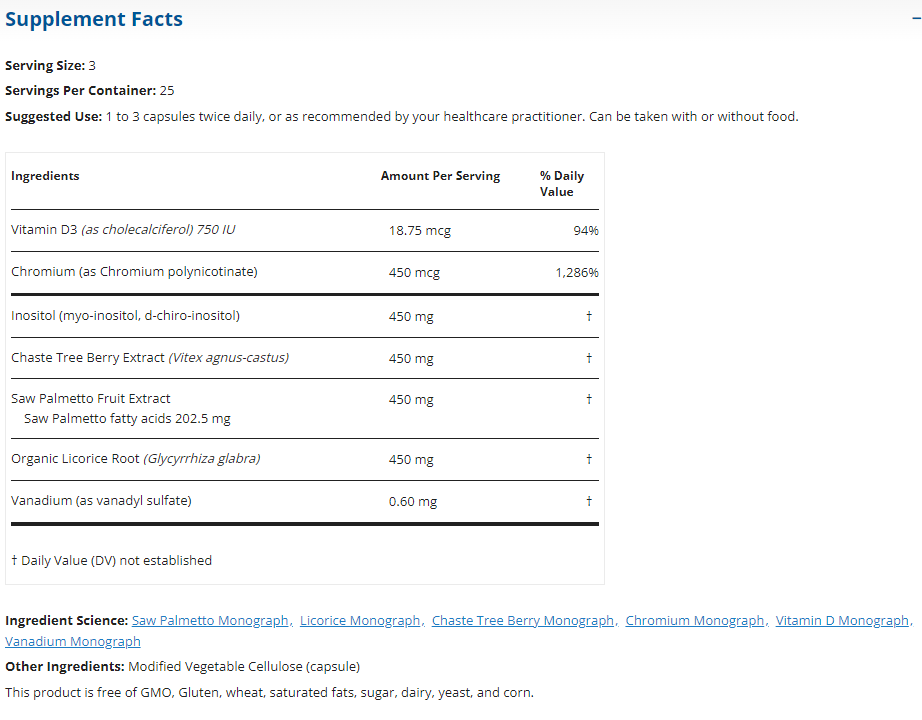Select the Amount Per Serving column header

click(x=440, y=176)
